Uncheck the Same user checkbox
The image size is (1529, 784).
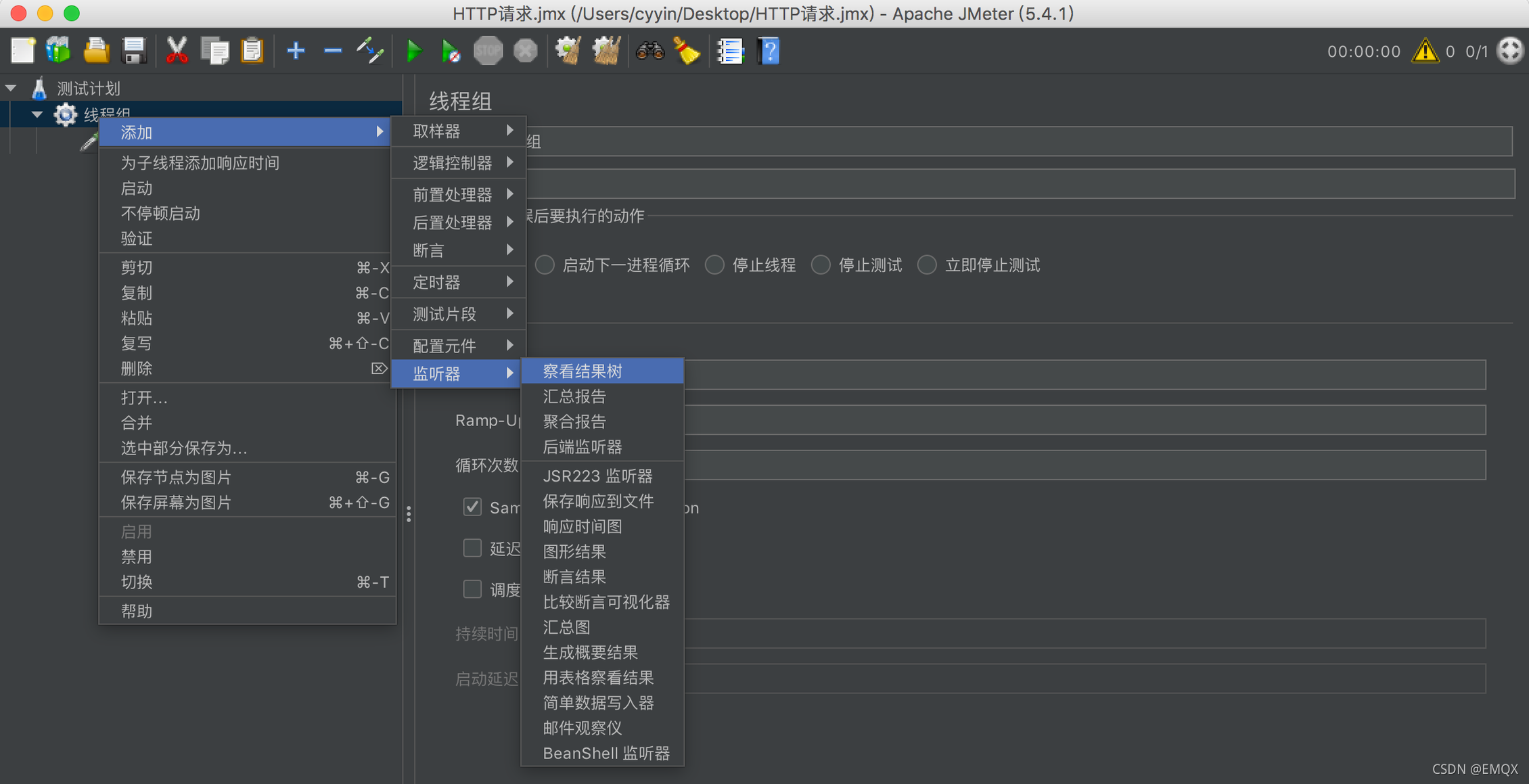pos(472,507)
